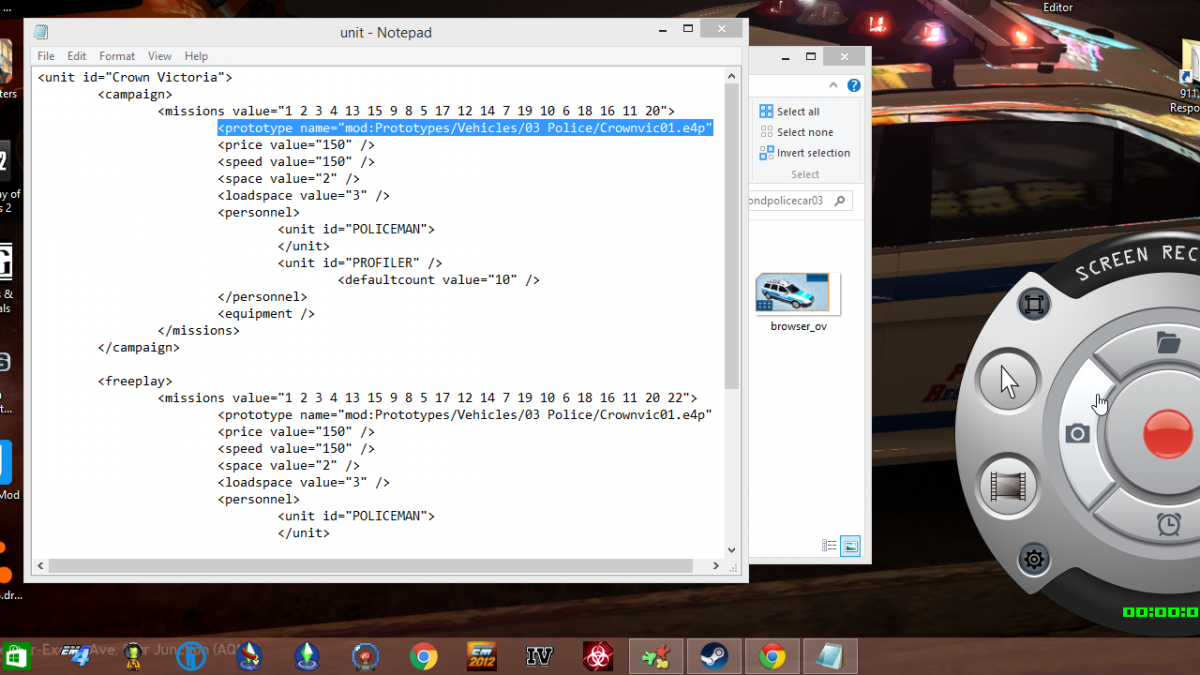Click the '</personnel>' closing tag line

pyautogui.click(x=262, y=297)
